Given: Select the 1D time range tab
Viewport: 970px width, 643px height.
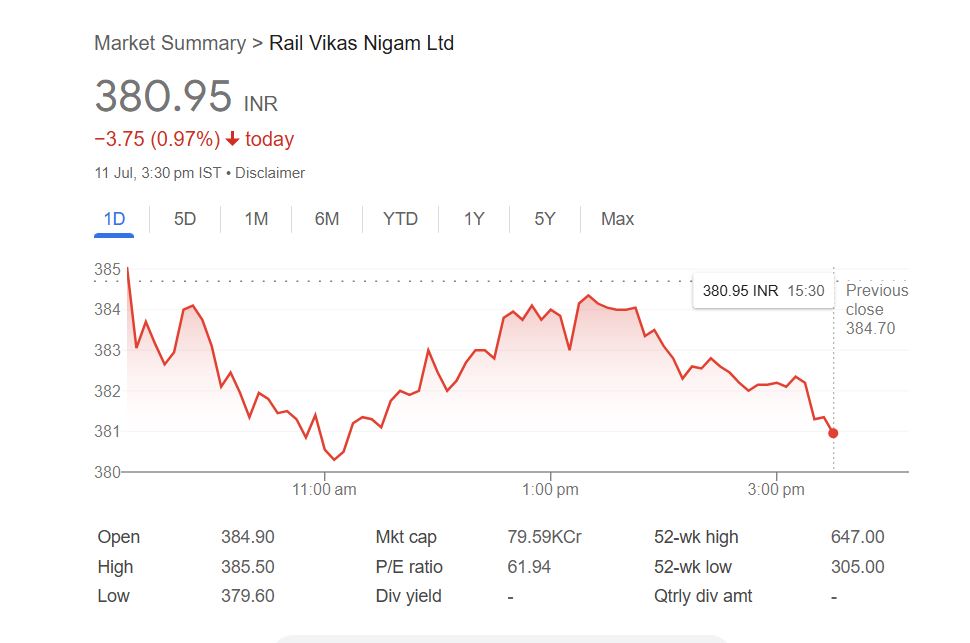Looking at the screenshot, I should pos(114,219).
